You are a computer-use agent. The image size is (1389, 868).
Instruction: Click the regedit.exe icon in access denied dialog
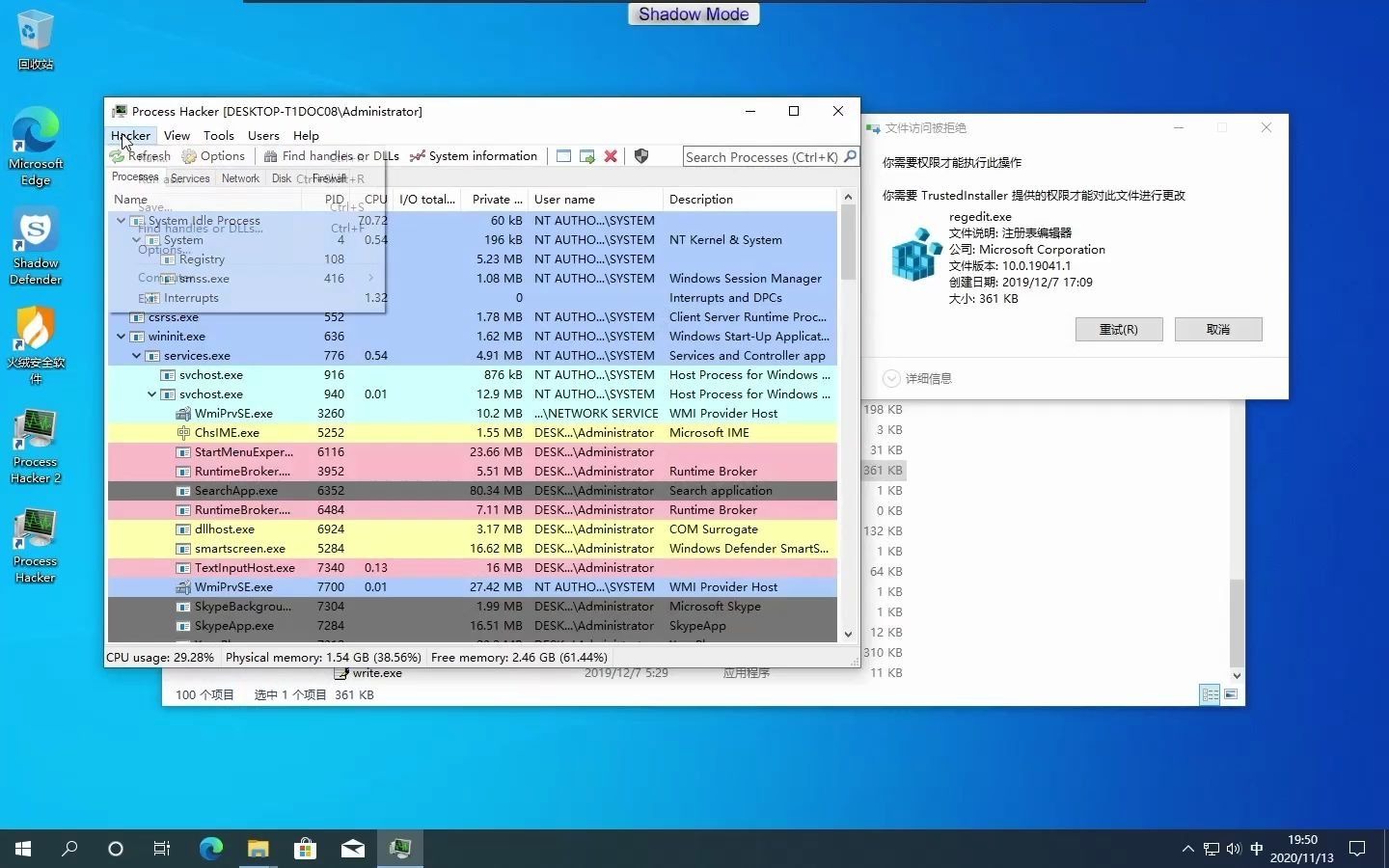(x=915, y=255)
